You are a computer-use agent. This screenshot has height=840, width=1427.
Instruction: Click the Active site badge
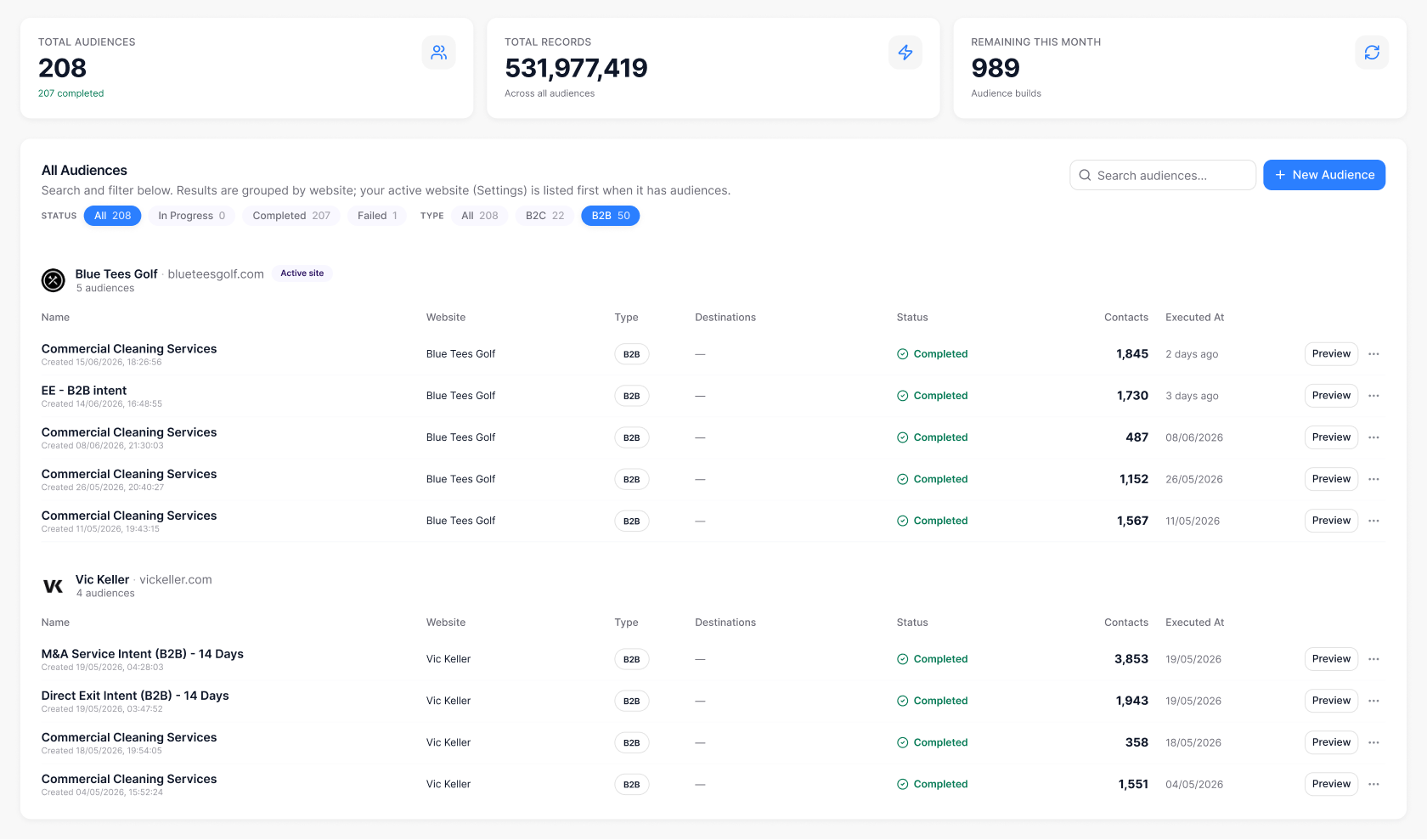[x=302, y=273]
